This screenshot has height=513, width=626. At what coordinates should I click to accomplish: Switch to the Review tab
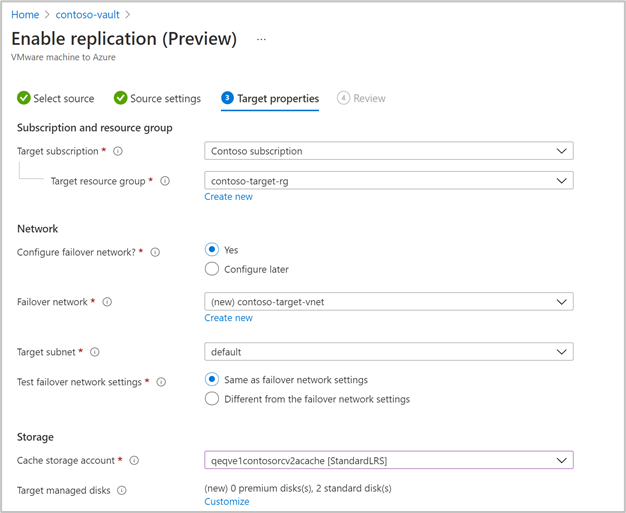(x=361, y=98)
